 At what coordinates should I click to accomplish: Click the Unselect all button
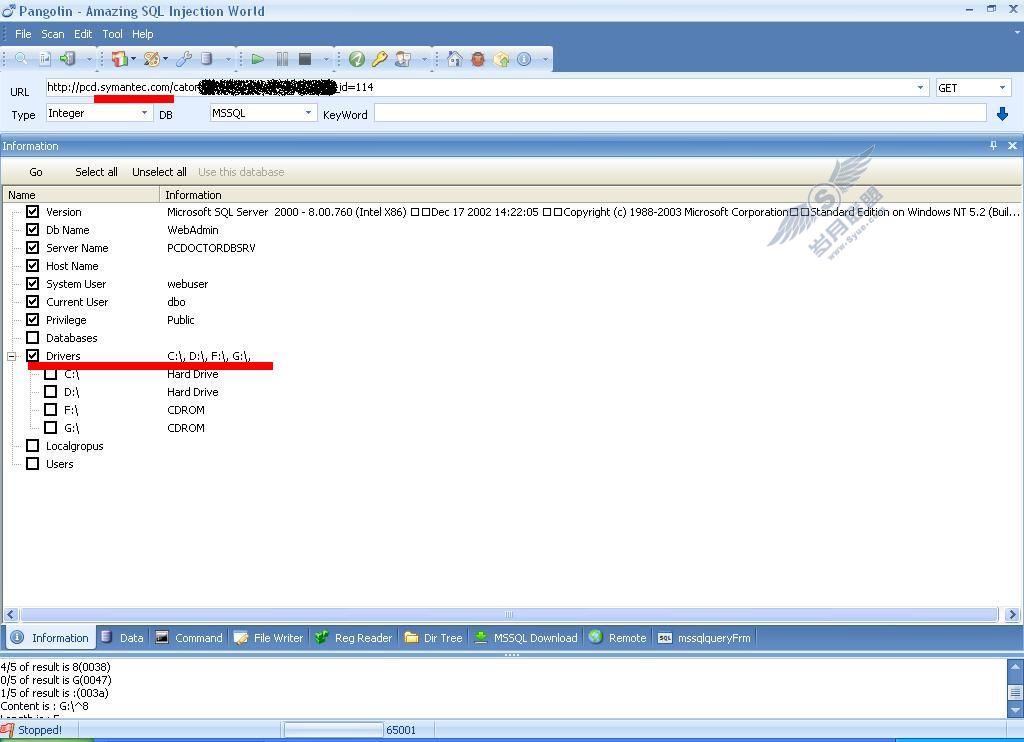point(159,172)
